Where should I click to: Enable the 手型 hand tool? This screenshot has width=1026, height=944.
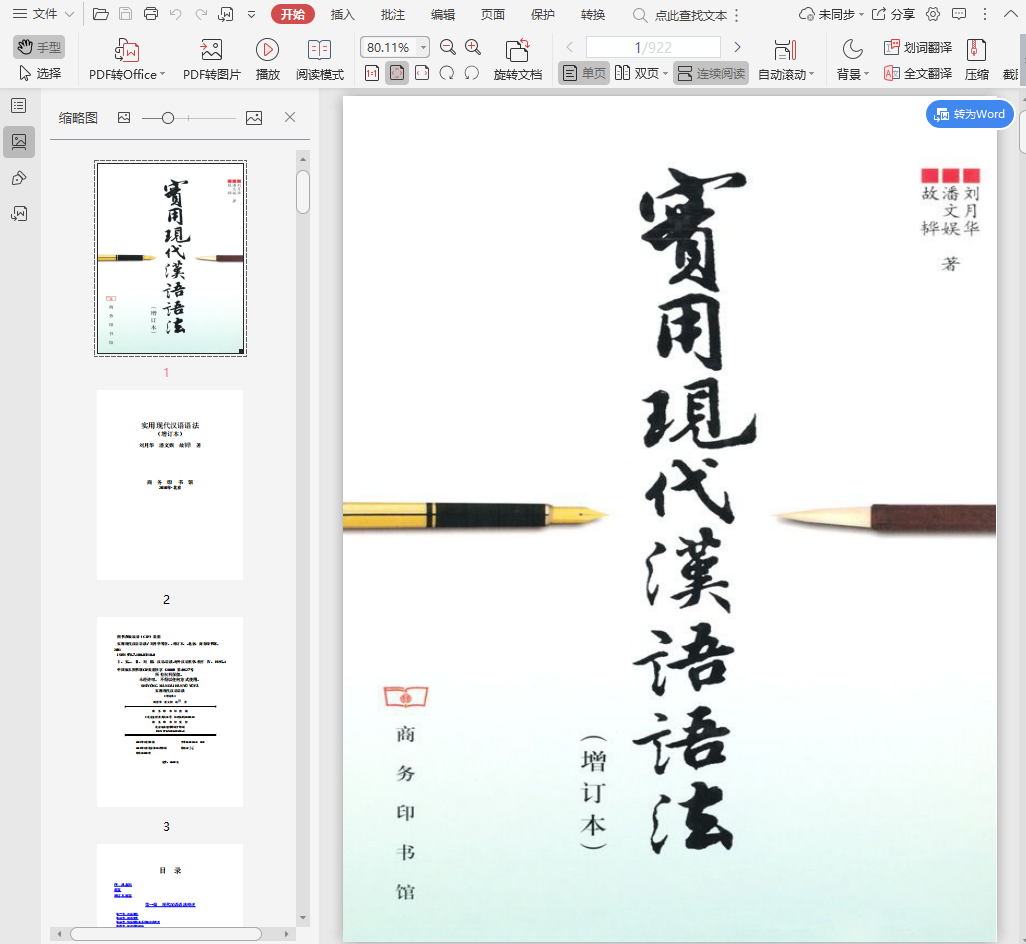pyautogui.click(x=39, y=47)
